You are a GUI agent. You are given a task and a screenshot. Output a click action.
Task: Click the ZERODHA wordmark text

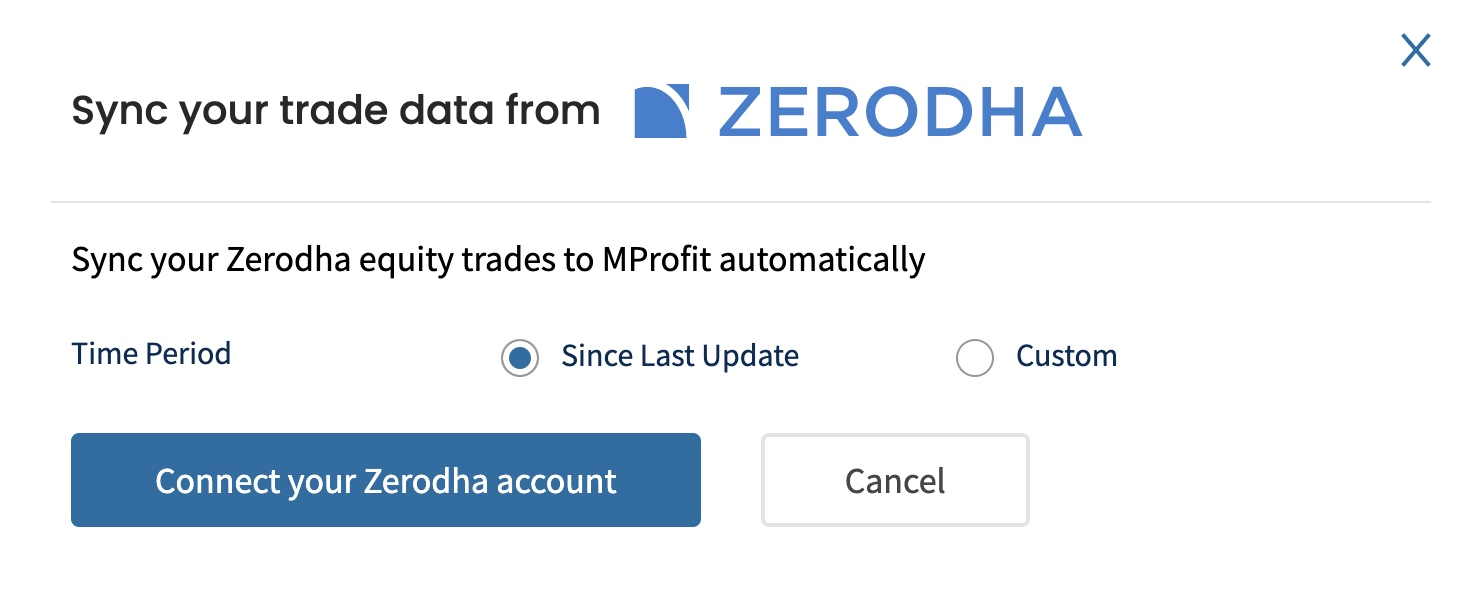tap(900, 111)
